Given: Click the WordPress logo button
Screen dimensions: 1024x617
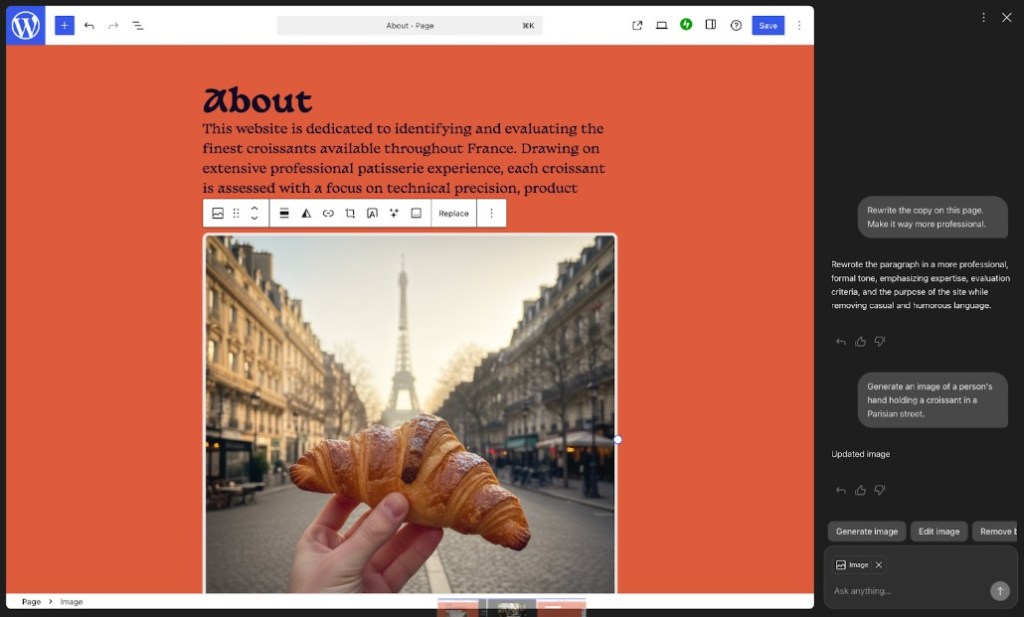Looking at the screenshot, I should pyautogui.click(x=25, y=25).
